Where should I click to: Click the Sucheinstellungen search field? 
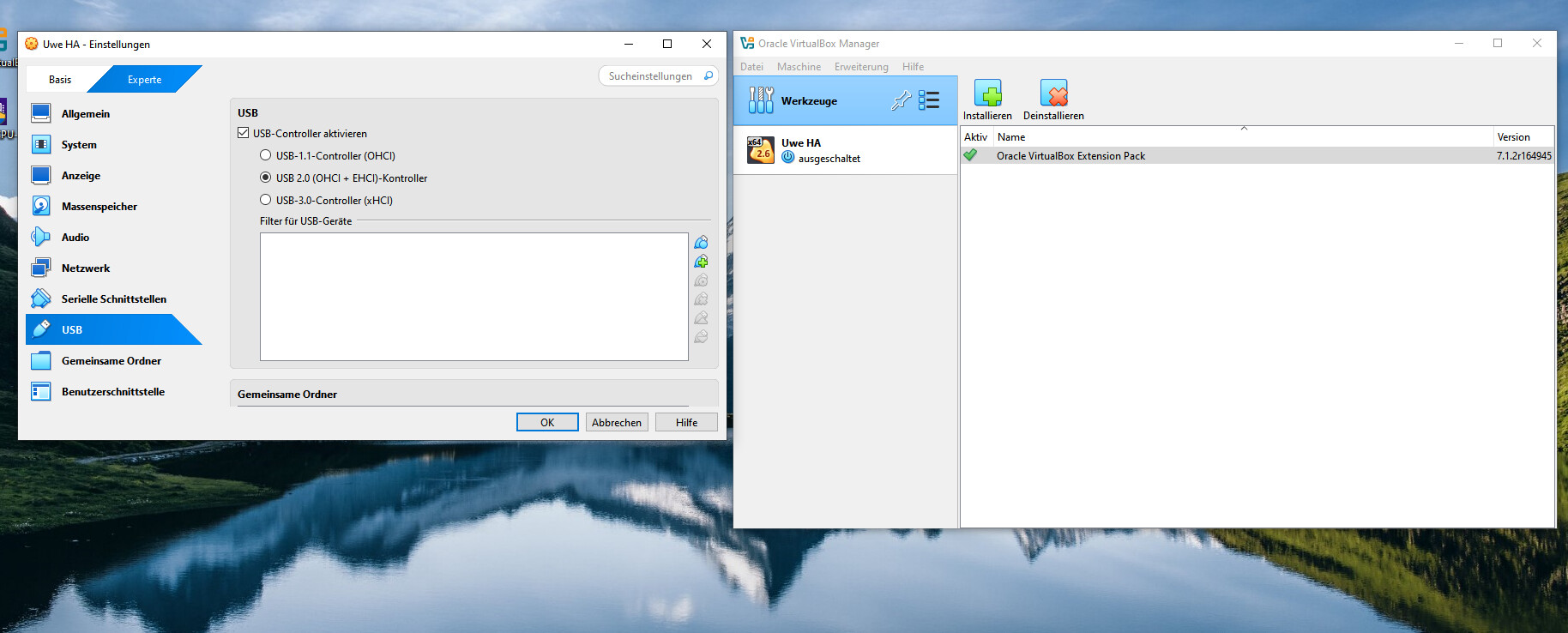(x=650, y=76)
